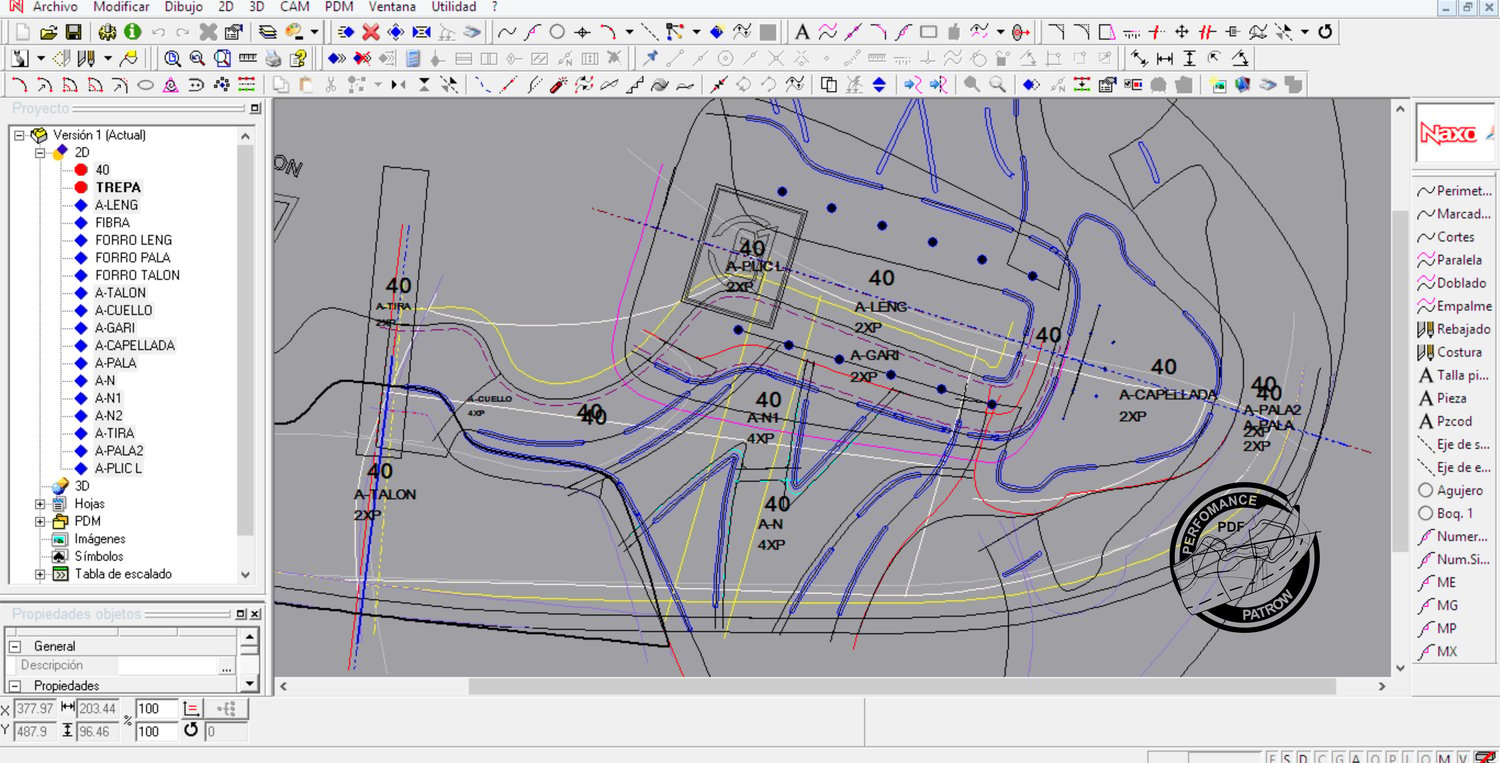Select the crosshair point tool

point(583,32)
